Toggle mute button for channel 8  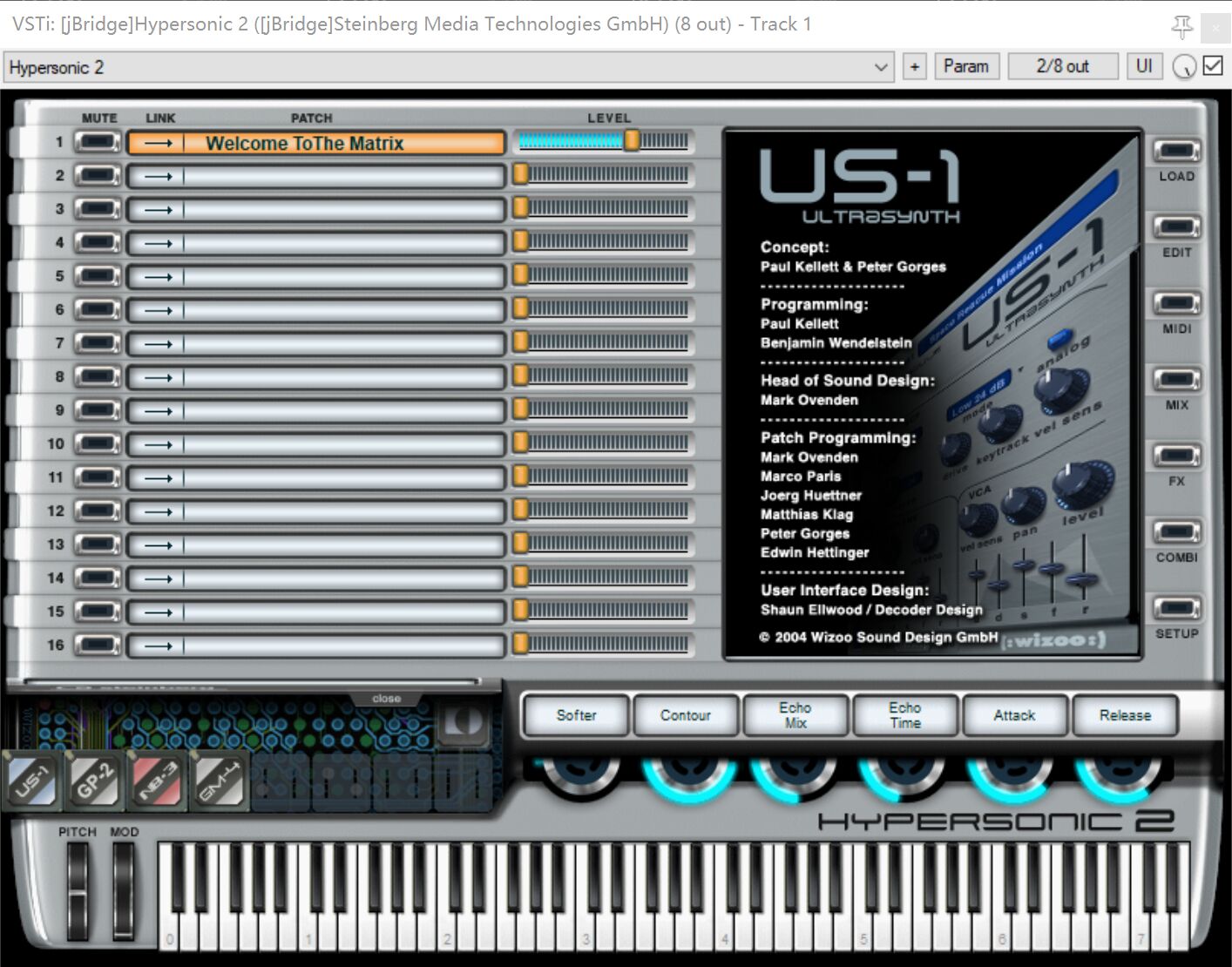tap(98, 377)
